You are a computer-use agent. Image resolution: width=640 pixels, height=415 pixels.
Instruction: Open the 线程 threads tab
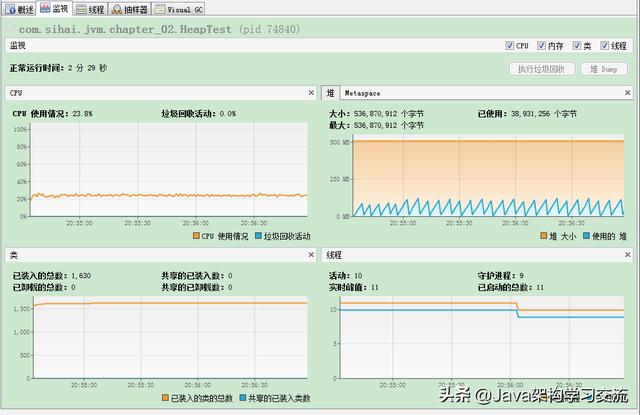tap(90, 9)
